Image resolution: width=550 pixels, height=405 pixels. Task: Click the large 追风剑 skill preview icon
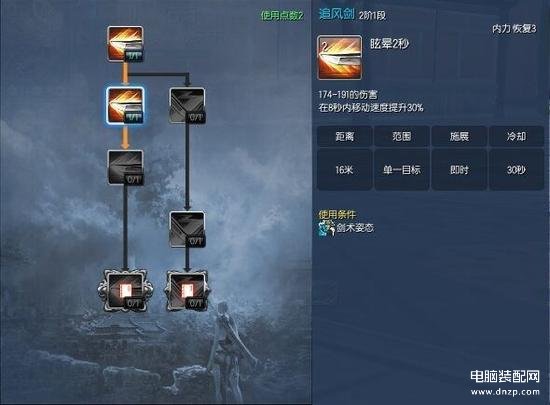(x=339, y=57)
